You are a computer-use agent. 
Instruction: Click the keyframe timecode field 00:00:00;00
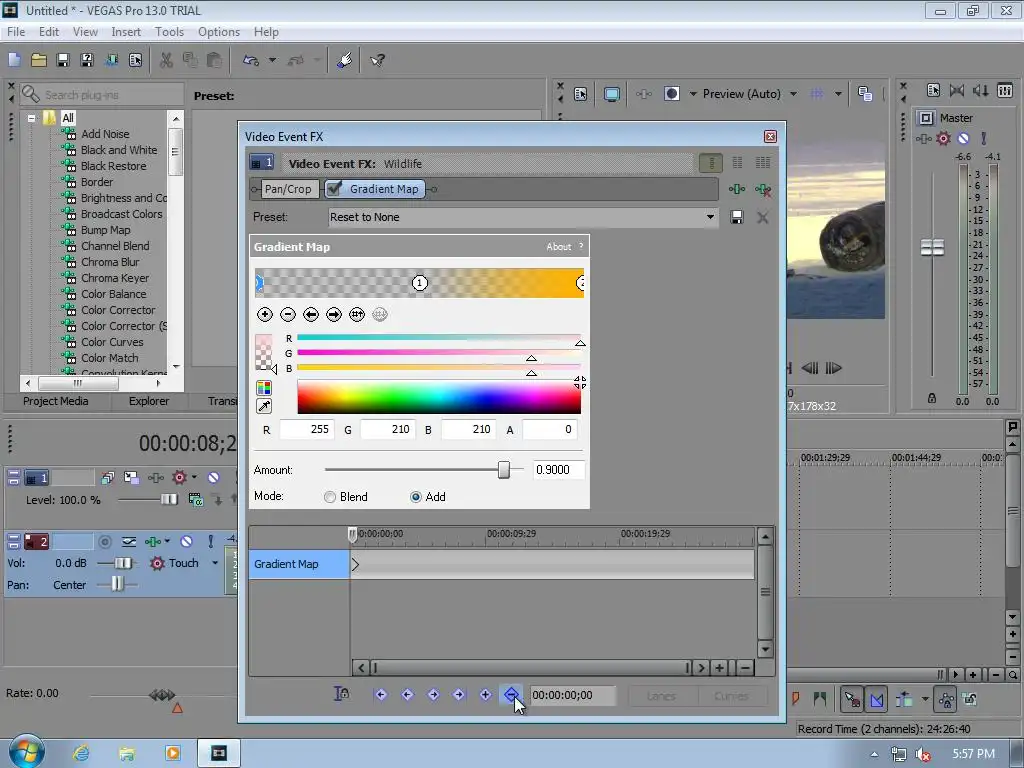click(x=572, y=696)
